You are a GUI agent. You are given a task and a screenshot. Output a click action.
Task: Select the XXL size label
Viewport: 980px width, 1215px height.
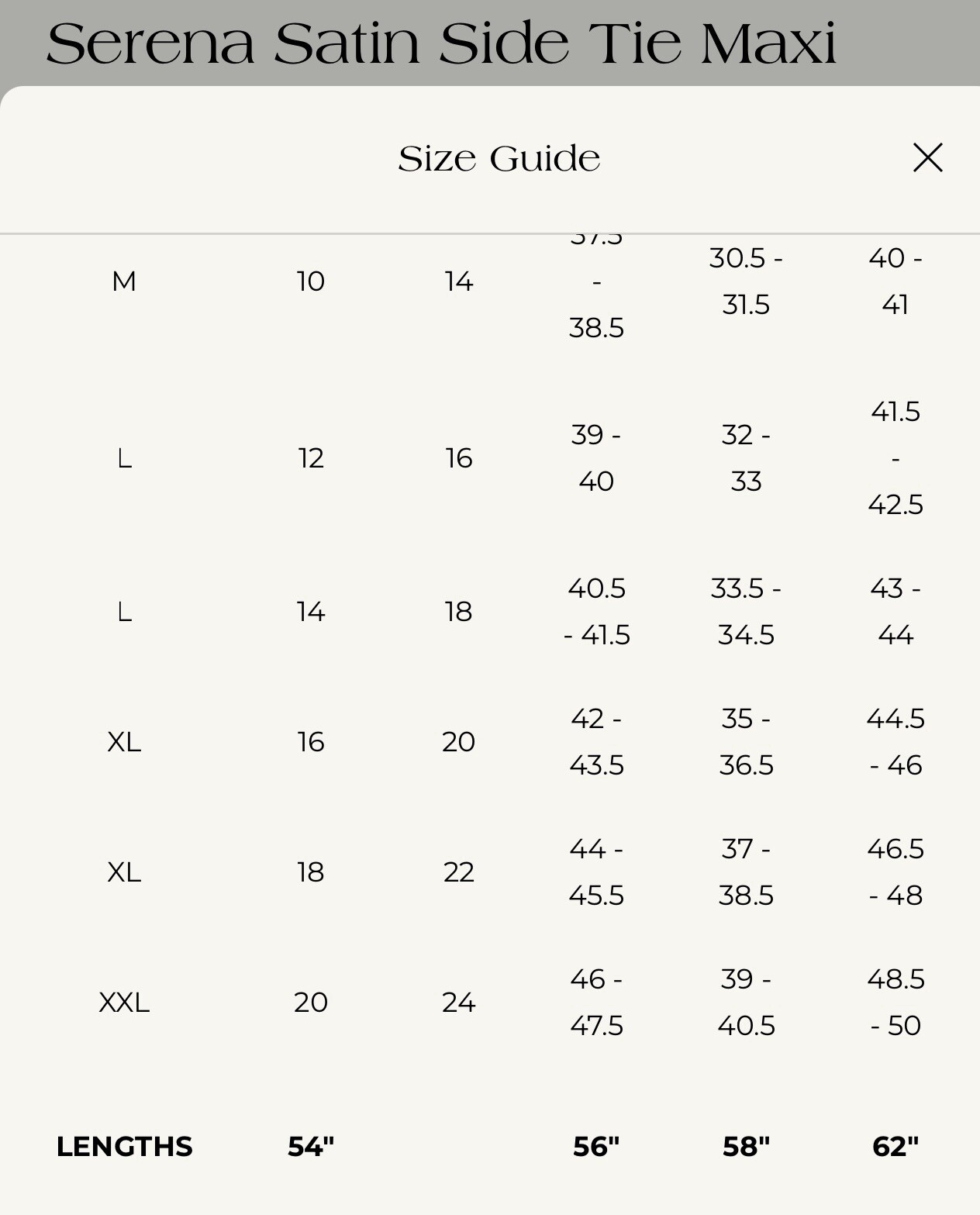click(124, 1003)
